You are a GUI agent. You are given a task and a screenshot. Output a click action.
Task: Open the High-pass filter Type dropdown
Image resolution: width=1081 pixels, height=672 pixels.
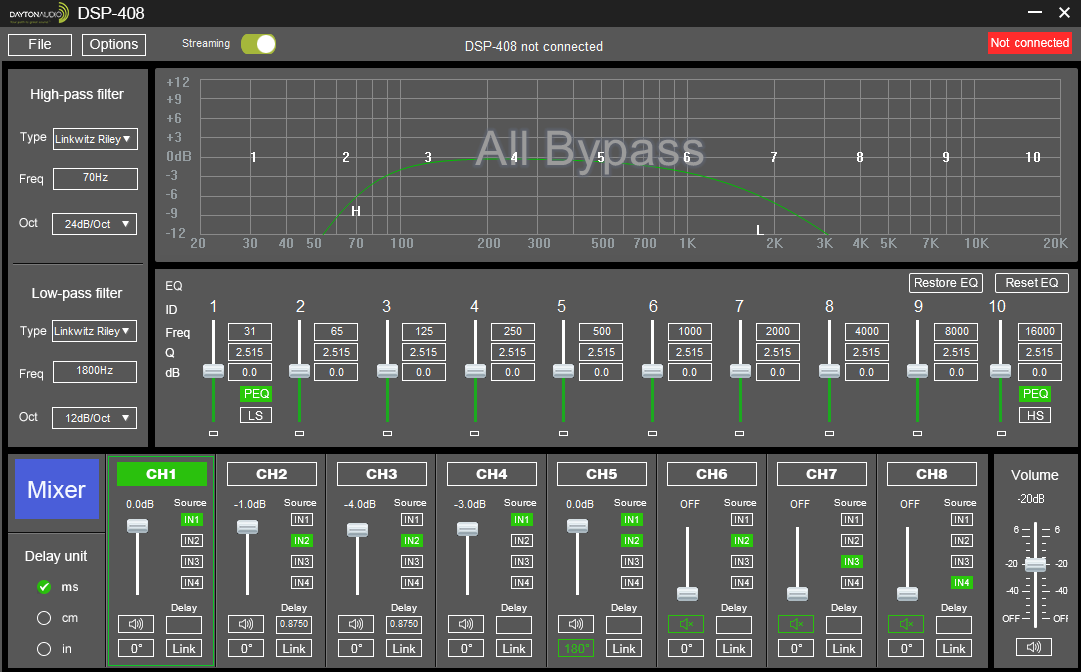[95, 139]
